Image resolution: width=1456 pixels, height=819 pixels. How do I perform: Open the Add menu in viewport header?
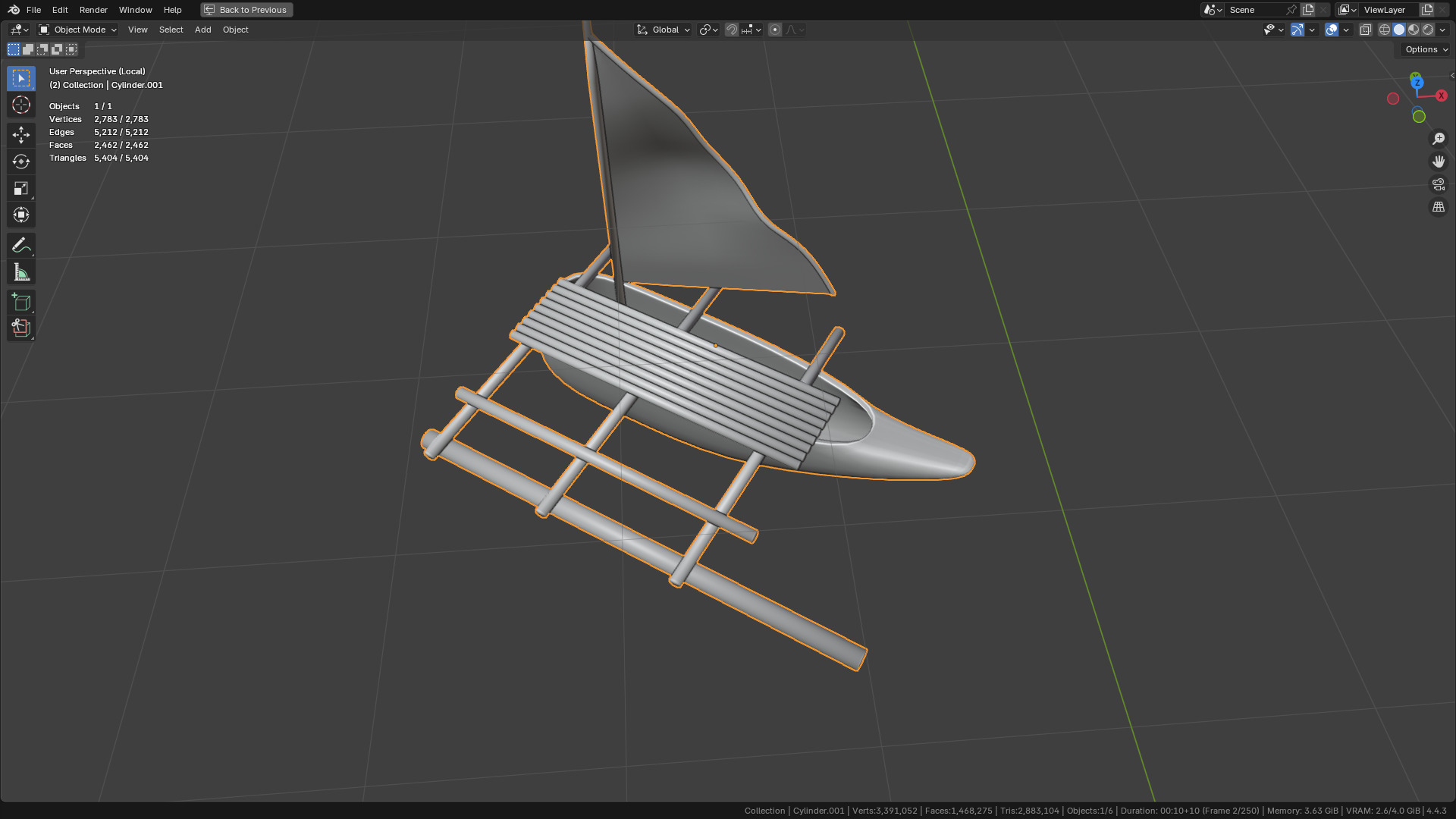point(202,30)
